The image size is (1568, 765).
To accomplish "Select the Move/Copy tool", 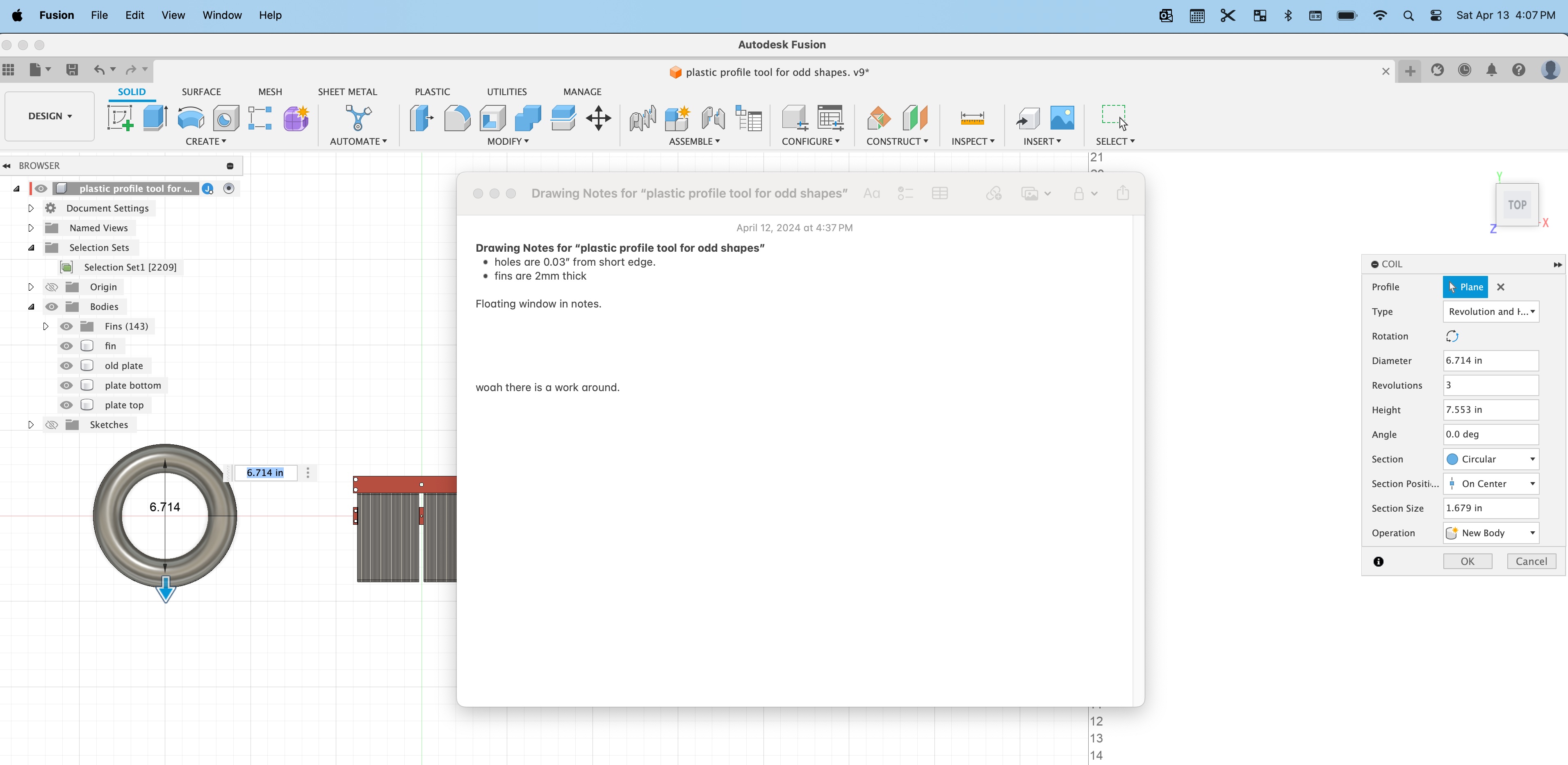I will coord(598,118).
